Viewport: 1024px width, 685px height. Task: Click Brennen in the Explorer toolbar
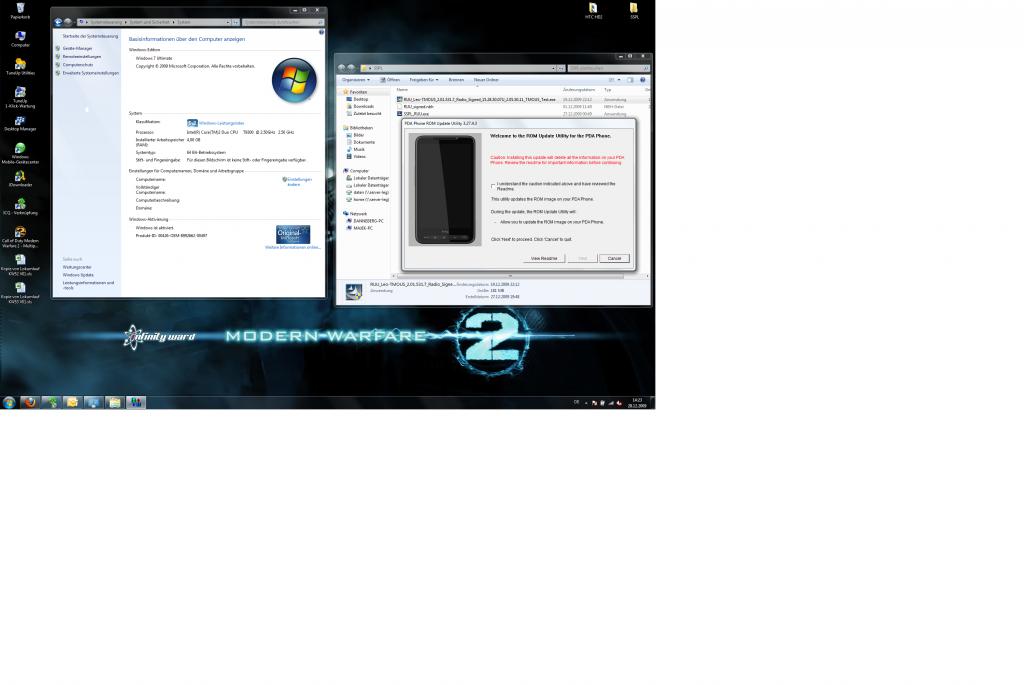tap(456, 80)
